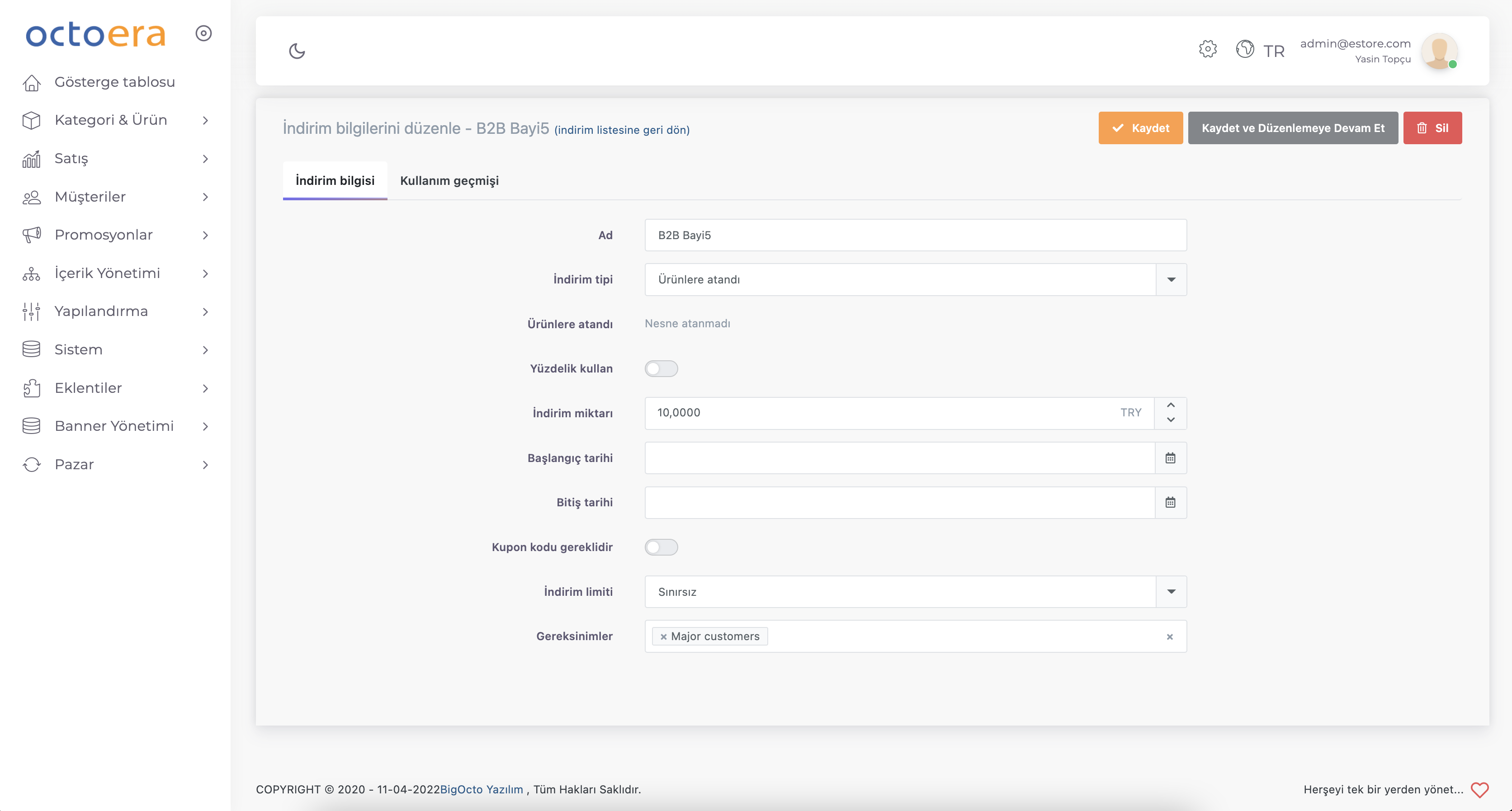This screenshot has height=811, width=1512.
Task: Click the sidebar collapse circle icon
Action: [x=203, y=33]
